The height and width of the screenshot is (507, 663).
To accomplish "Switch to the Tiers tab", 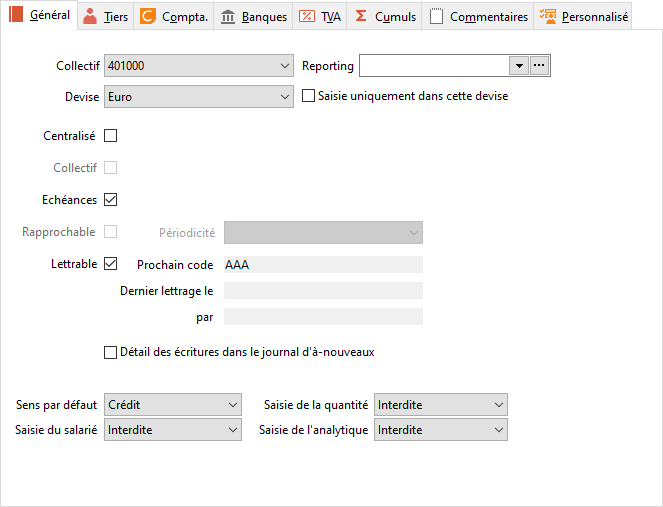I will pyautogui.click(x=106, y=16).
